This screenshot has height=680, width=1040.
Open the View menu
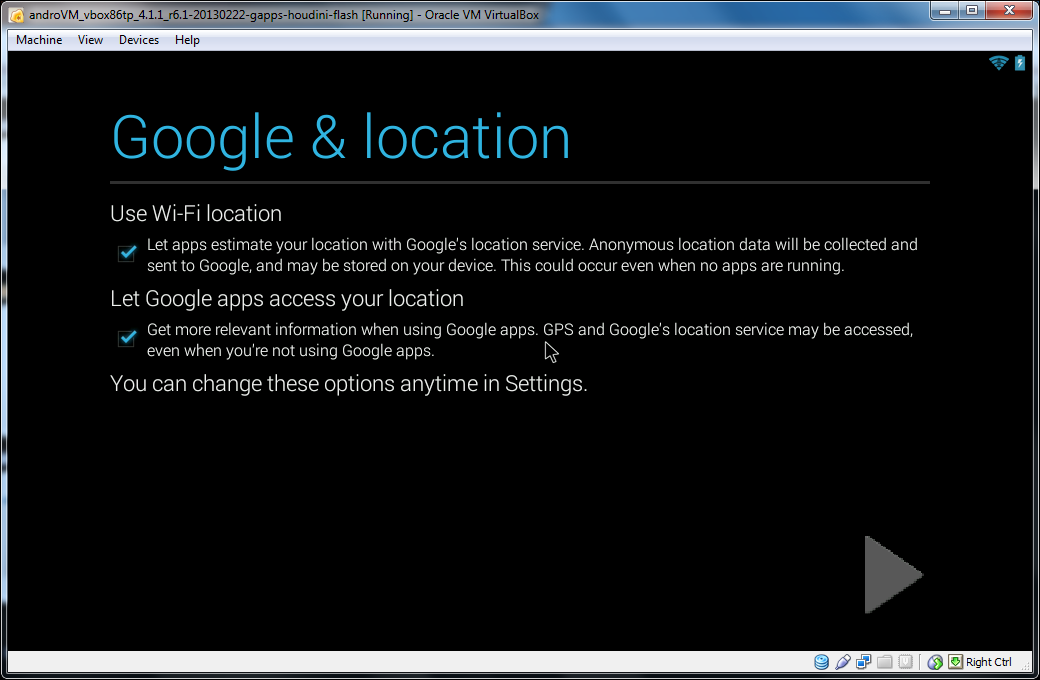click(x=90, y=40)
